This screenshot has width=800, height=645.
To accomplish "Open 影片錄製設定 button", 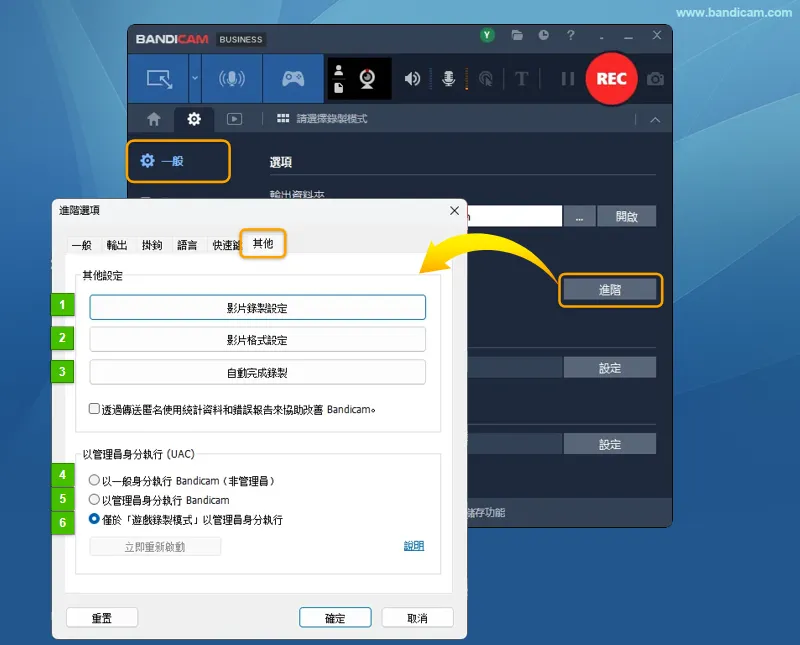I will point(257,308).
